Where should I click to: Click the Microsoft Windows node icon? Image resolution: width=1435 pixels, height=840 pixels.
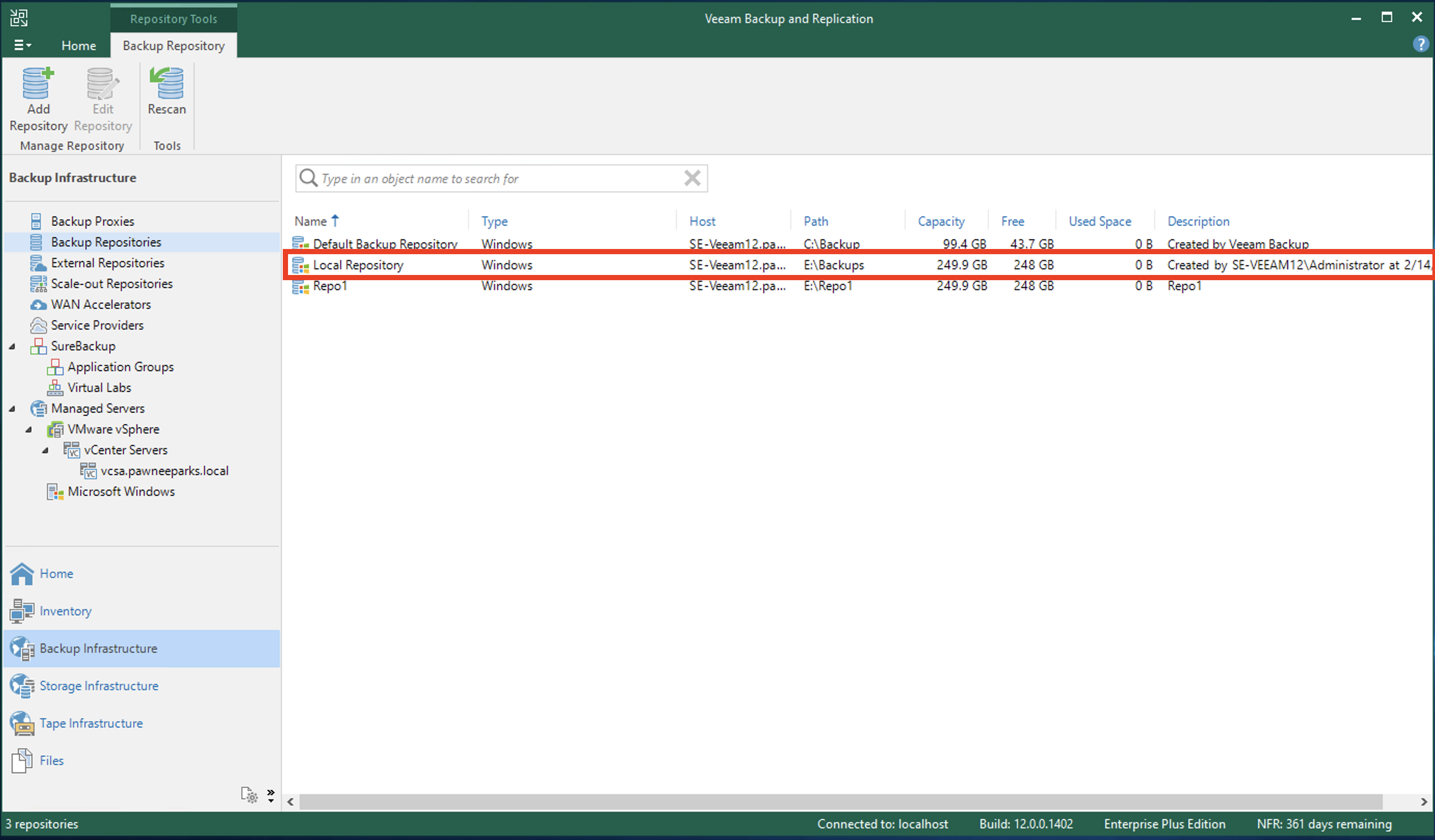pos(55,491)
